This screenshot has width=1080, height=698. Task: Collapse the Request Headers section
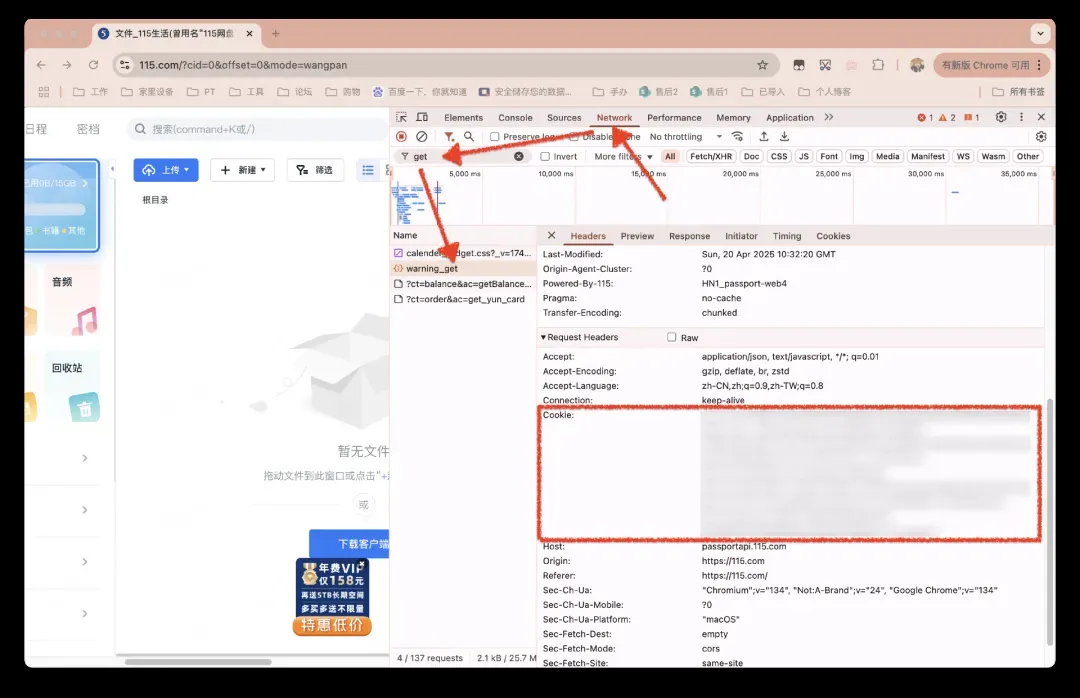pos(544,338)
